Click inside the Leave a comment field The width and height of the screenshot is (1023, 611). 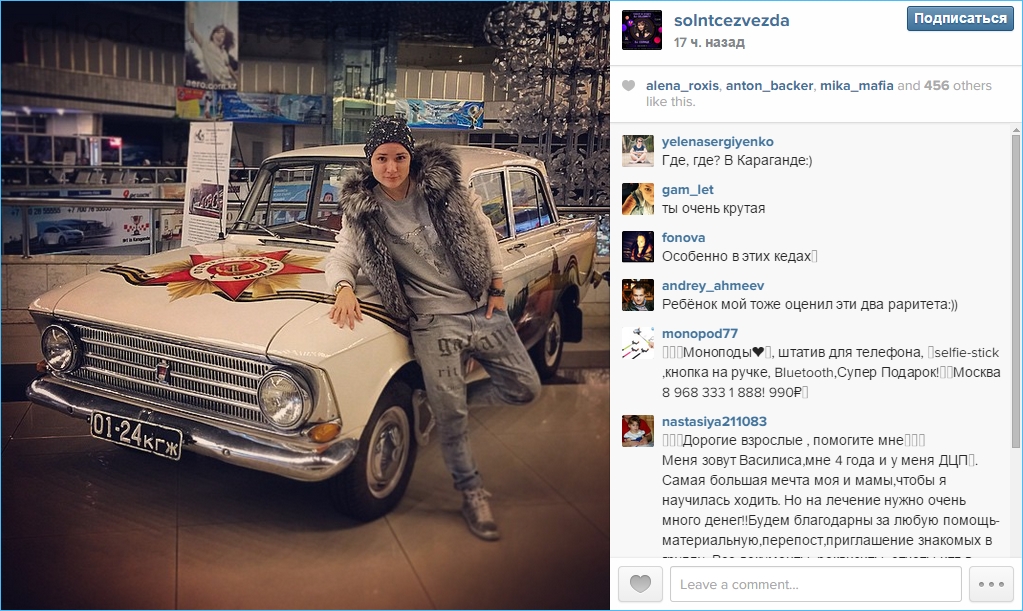tap(816, 584)
